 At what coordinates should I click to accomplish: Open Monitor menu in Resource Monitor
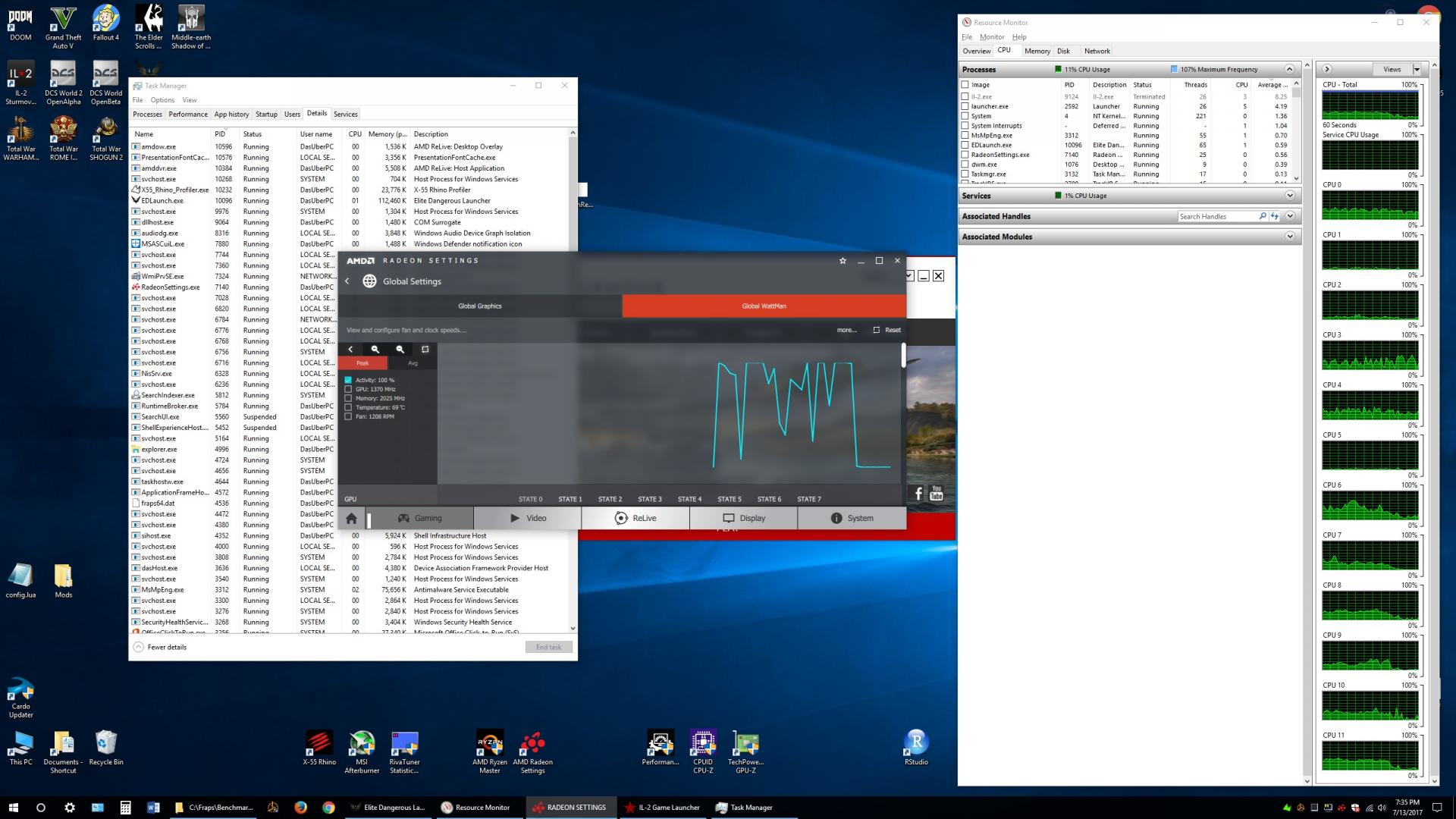click(992, 37)
